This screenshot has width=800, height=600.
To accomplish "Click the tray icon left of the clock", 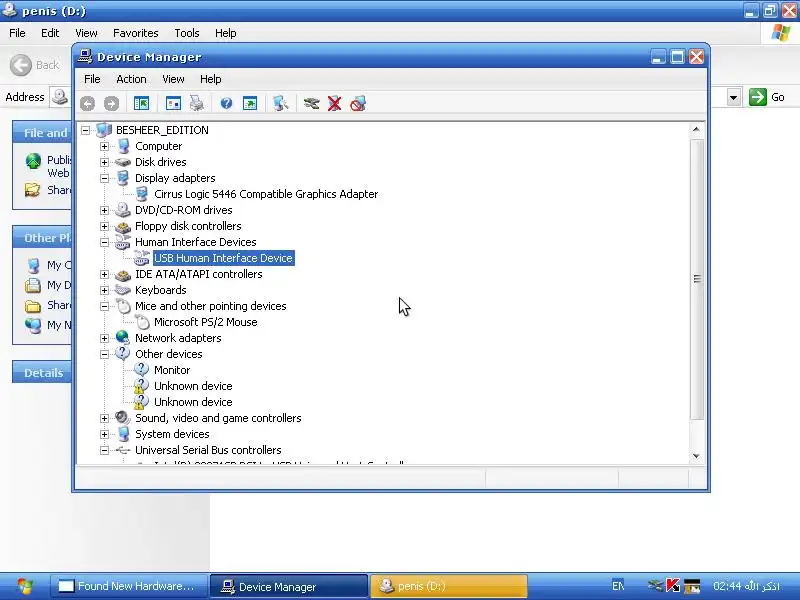I will click(692, 586).
